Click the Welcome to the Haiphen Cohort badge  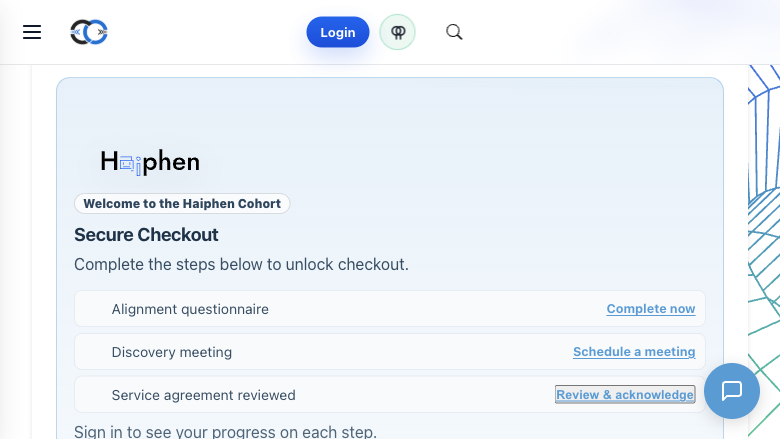pos(182,204)
